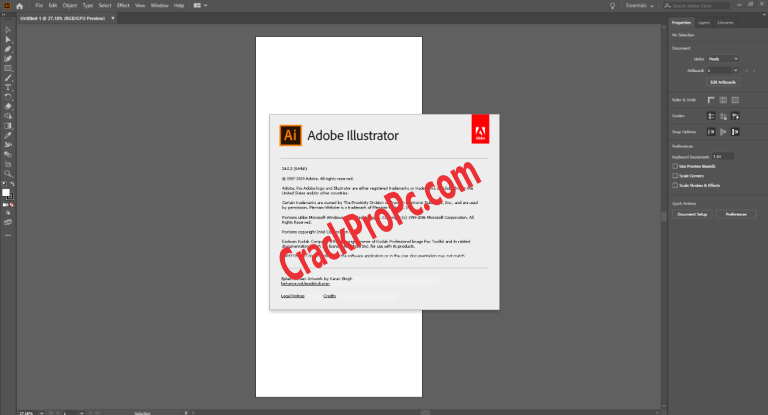This screenshot has width=768, height=415.
Task: Click the Adobe logo in About dialog
Action: click(480, 129)
